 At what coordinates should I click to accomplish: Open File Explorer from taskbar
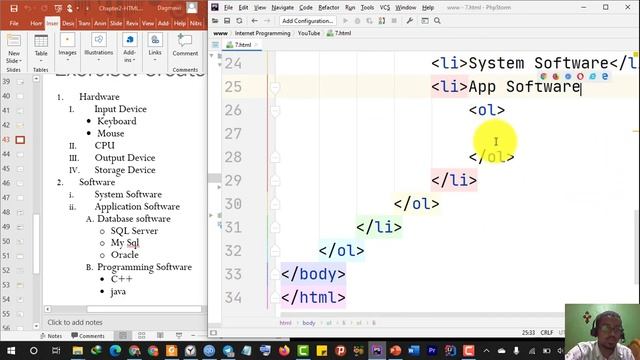(78, 351)
